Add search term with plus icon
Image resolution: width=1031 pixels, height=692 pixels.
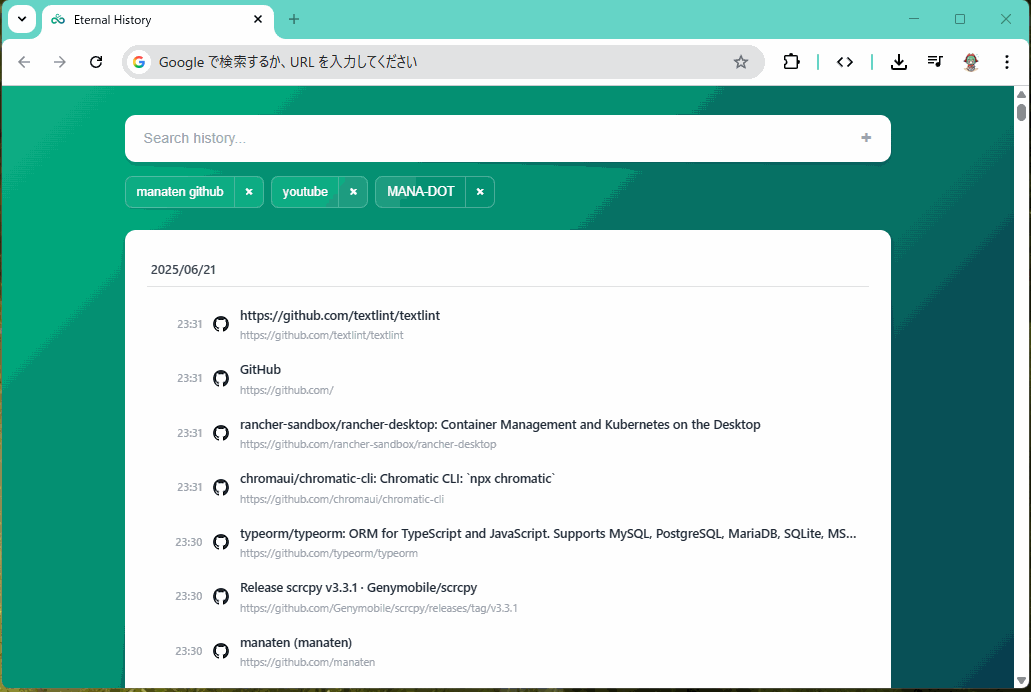[x=866, y=137]
